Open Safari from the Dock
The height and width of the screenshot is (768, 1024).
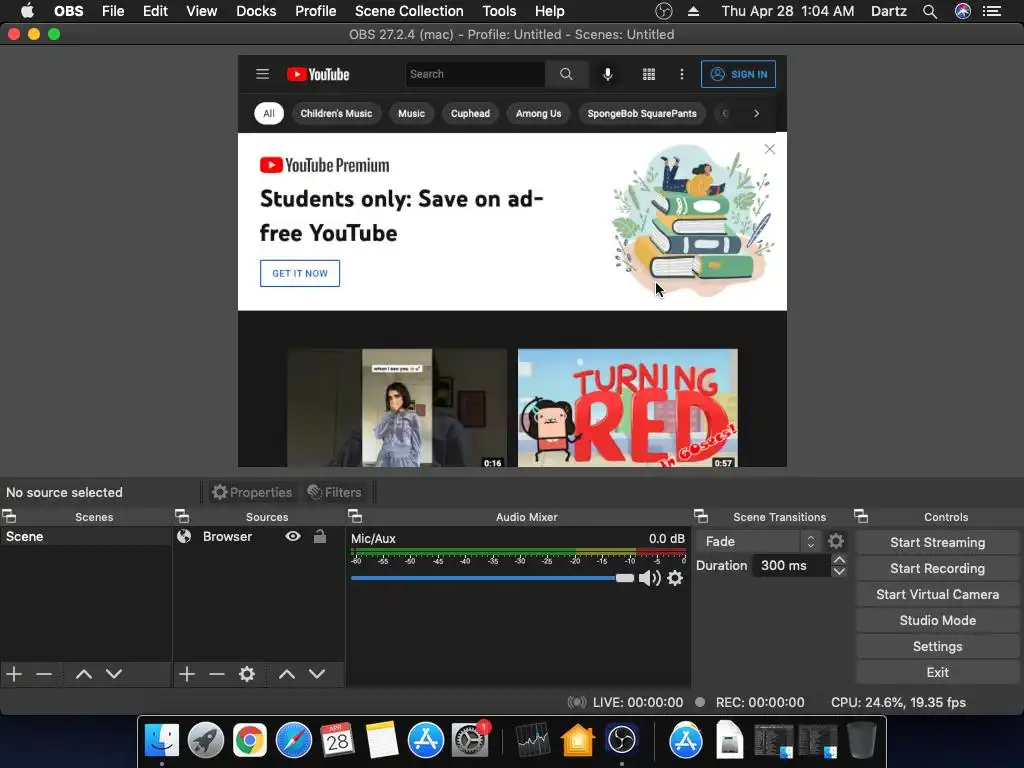pos(294,741)
